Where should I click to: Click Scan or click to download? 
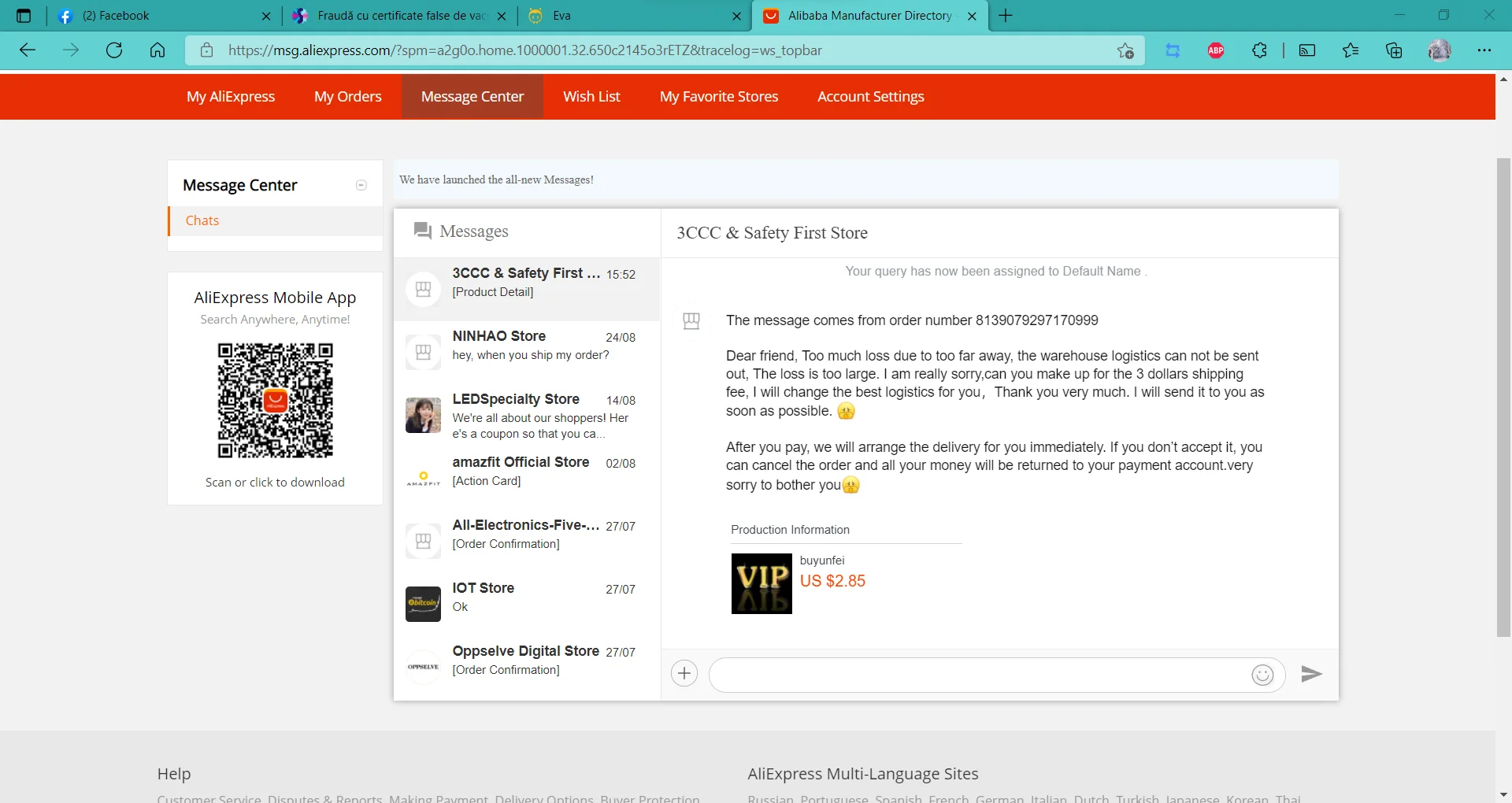point(275,483)
